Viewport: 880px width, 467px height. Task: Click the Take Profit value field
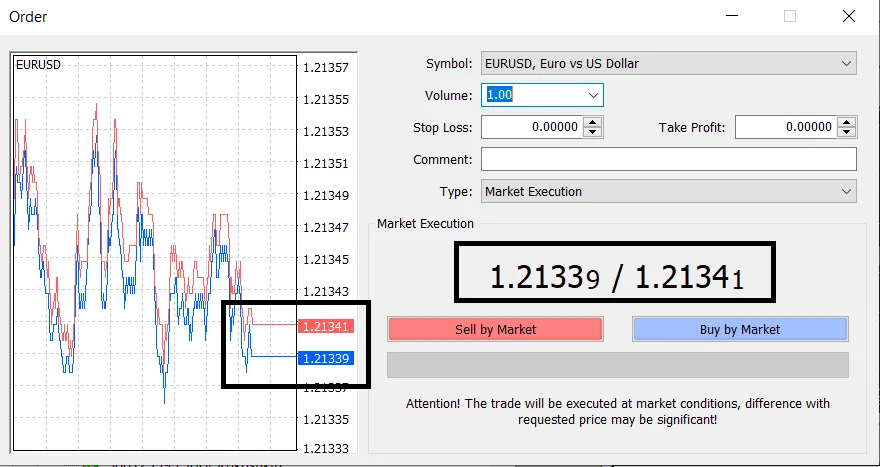785,128
